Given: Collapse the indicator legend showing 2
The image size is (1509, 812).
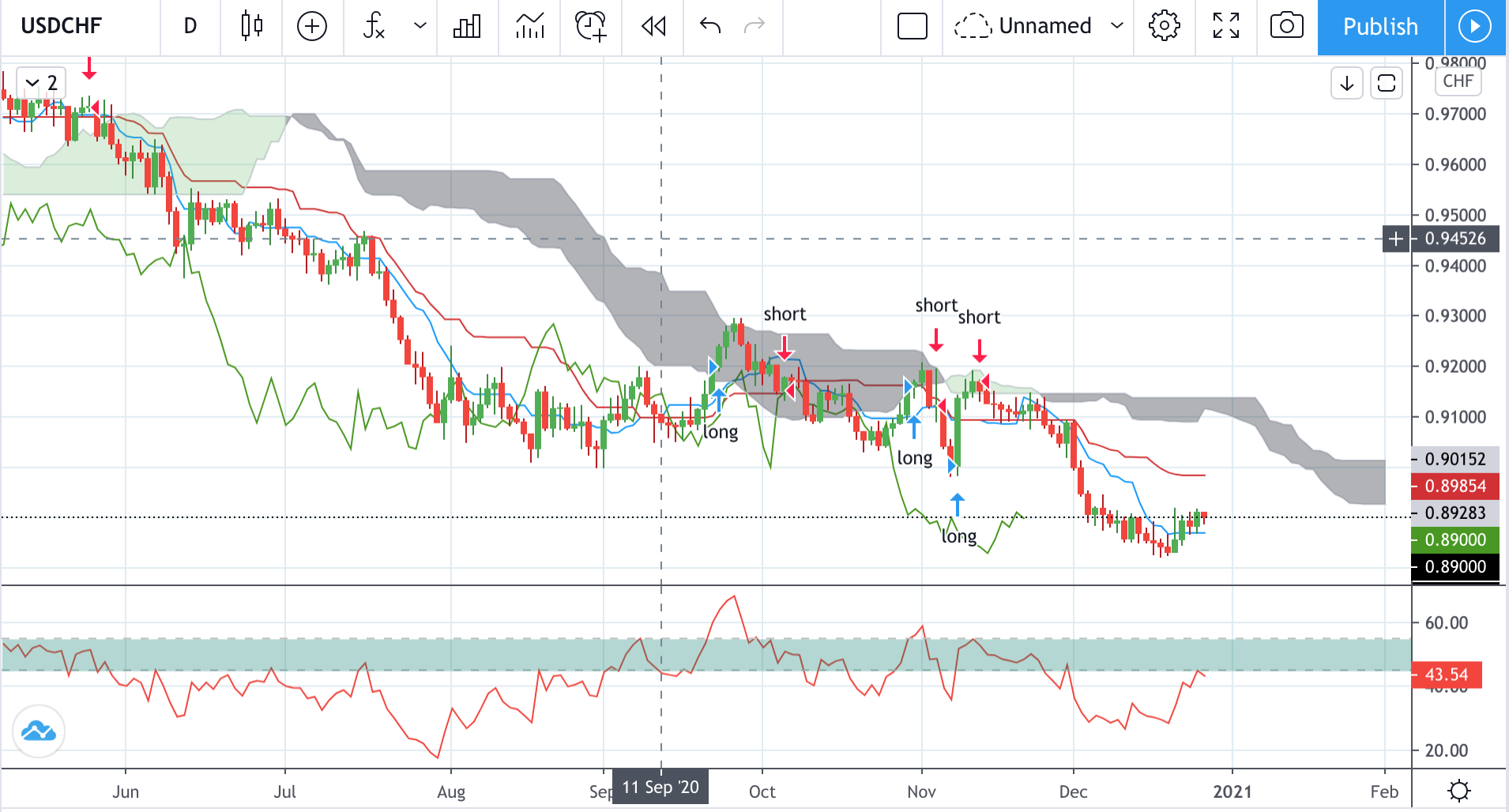Looking at the screenshot, I should tap(41, 83).
